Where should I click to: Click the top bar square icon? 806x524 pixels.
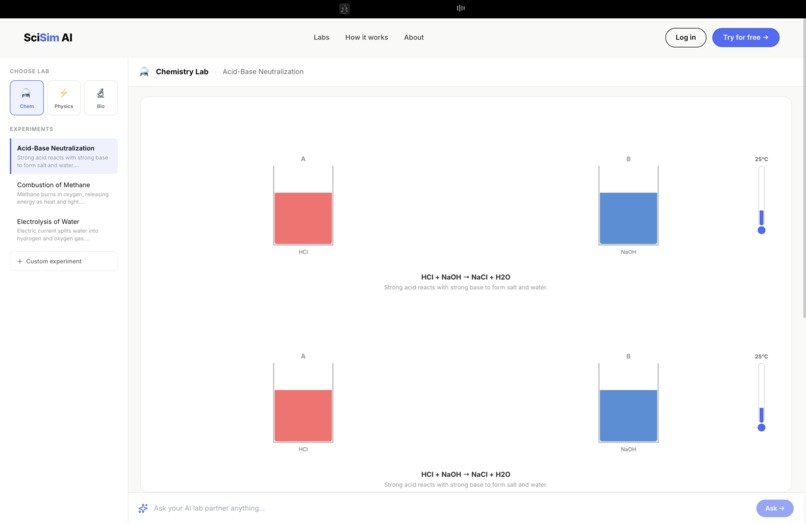pos(344,8)
